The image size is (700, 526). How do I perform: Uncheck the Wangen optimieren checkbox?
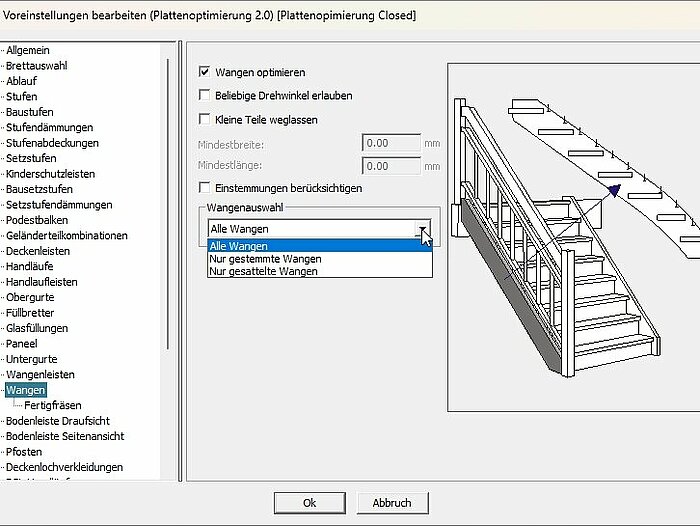(204, 72)
